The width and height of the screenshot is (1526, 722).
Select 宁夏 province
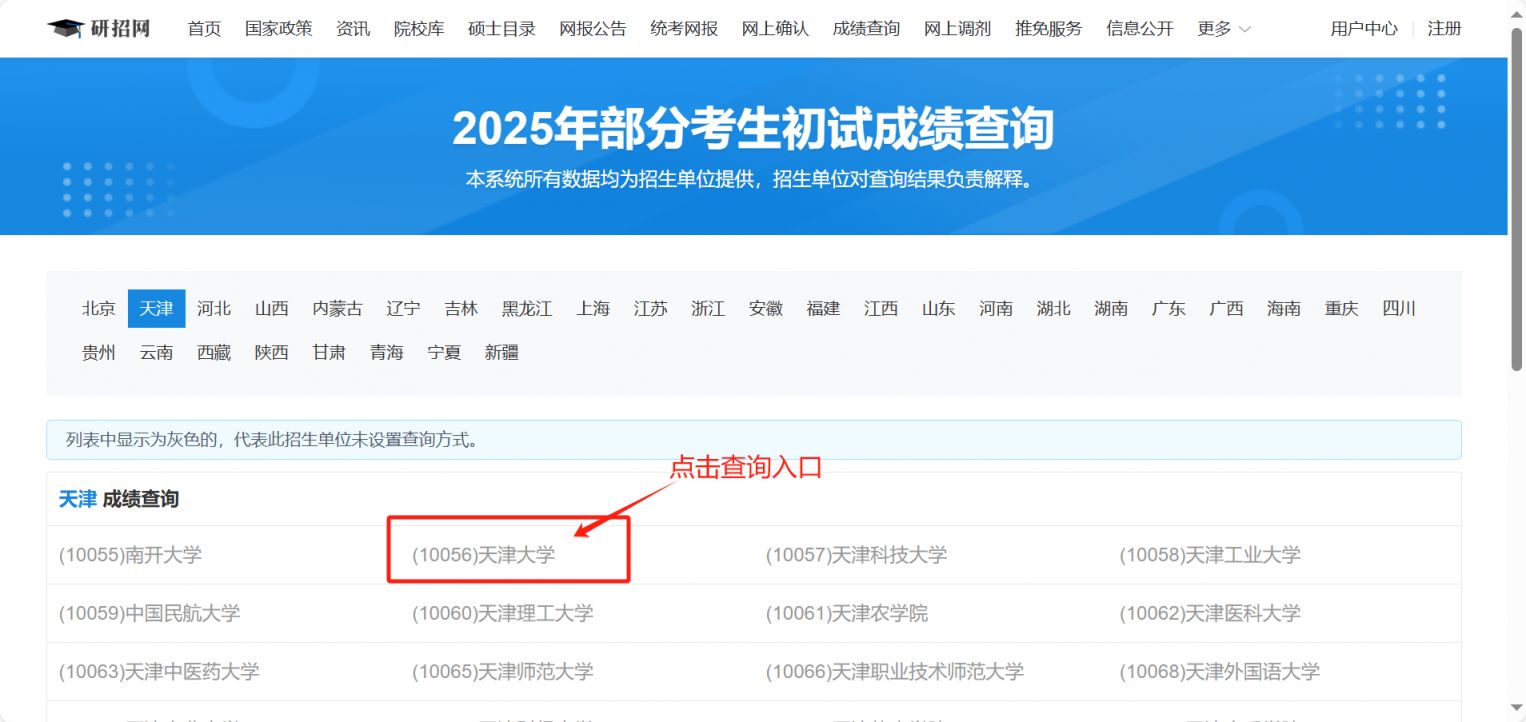click(x=444, y=353)
